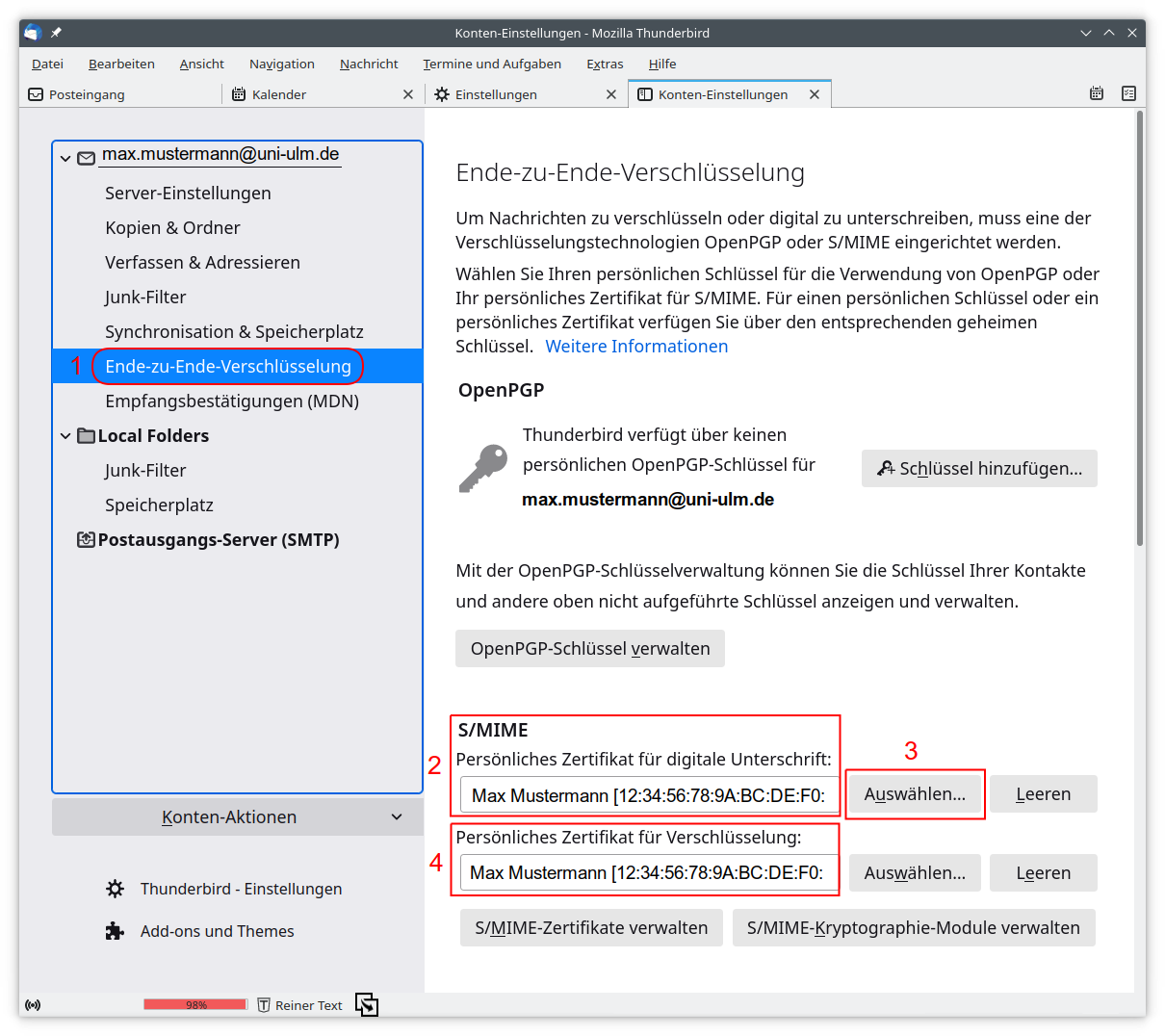This screenshot has height=1036, width=1165.
Task: Click the calendar icon at tab bar right
Action: 1096,93
